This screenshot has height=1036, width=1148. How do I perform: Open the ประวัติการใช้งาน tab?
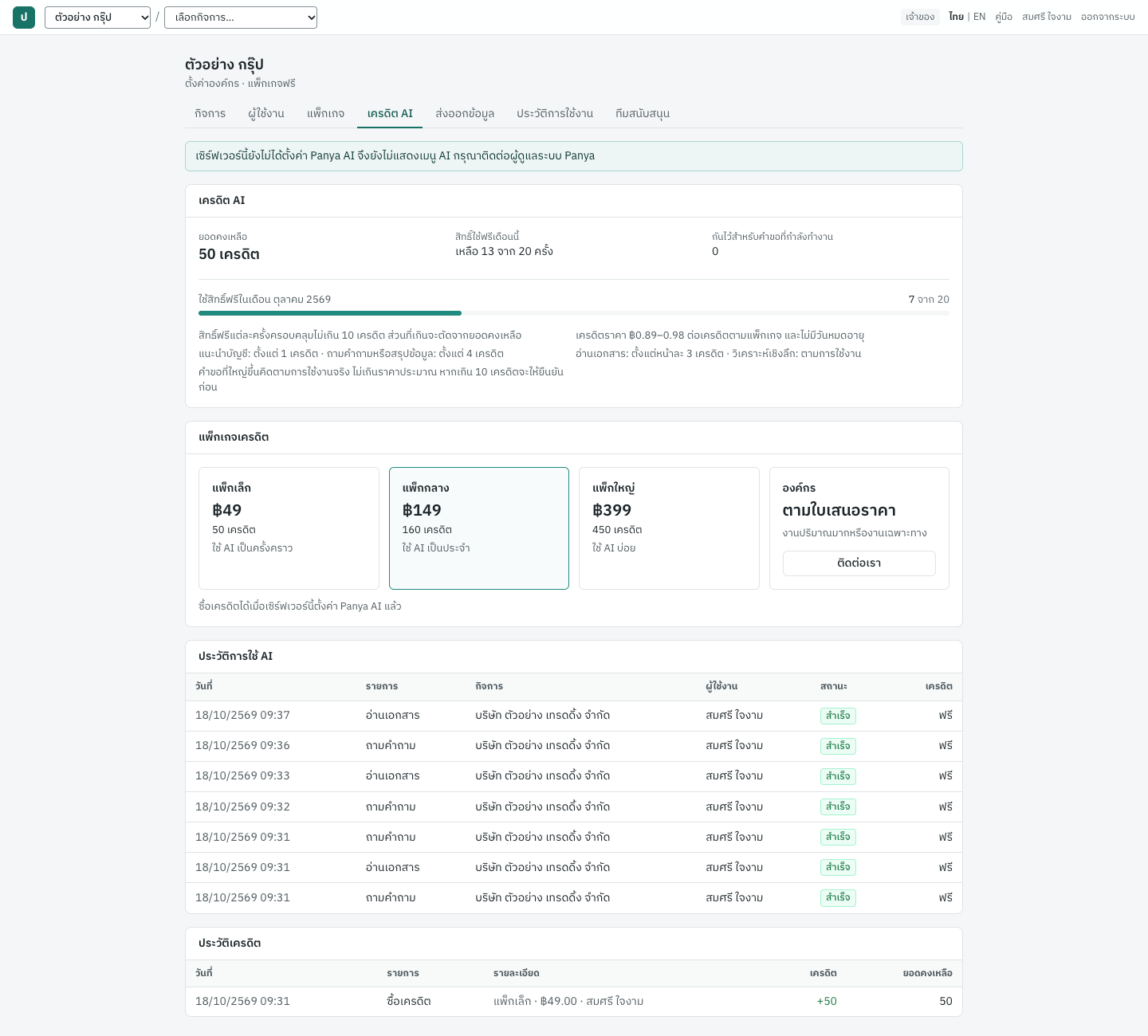[555, 113]
